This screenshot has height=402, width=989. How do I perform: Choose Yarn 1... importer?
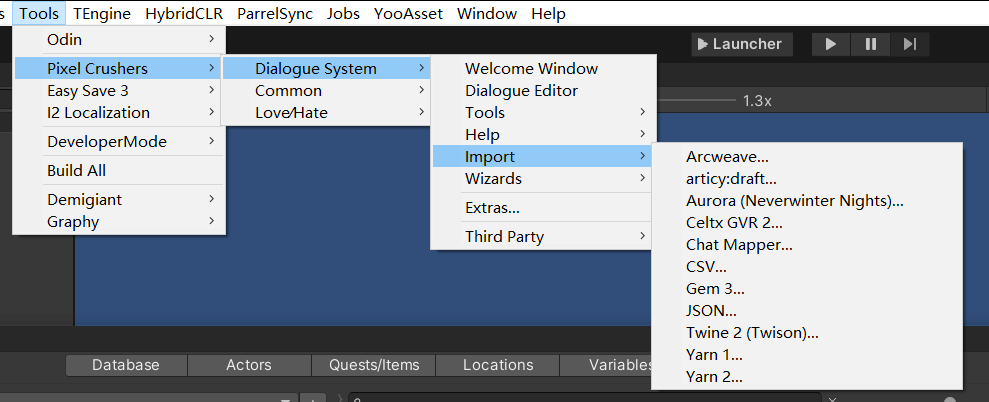point(807,355)
